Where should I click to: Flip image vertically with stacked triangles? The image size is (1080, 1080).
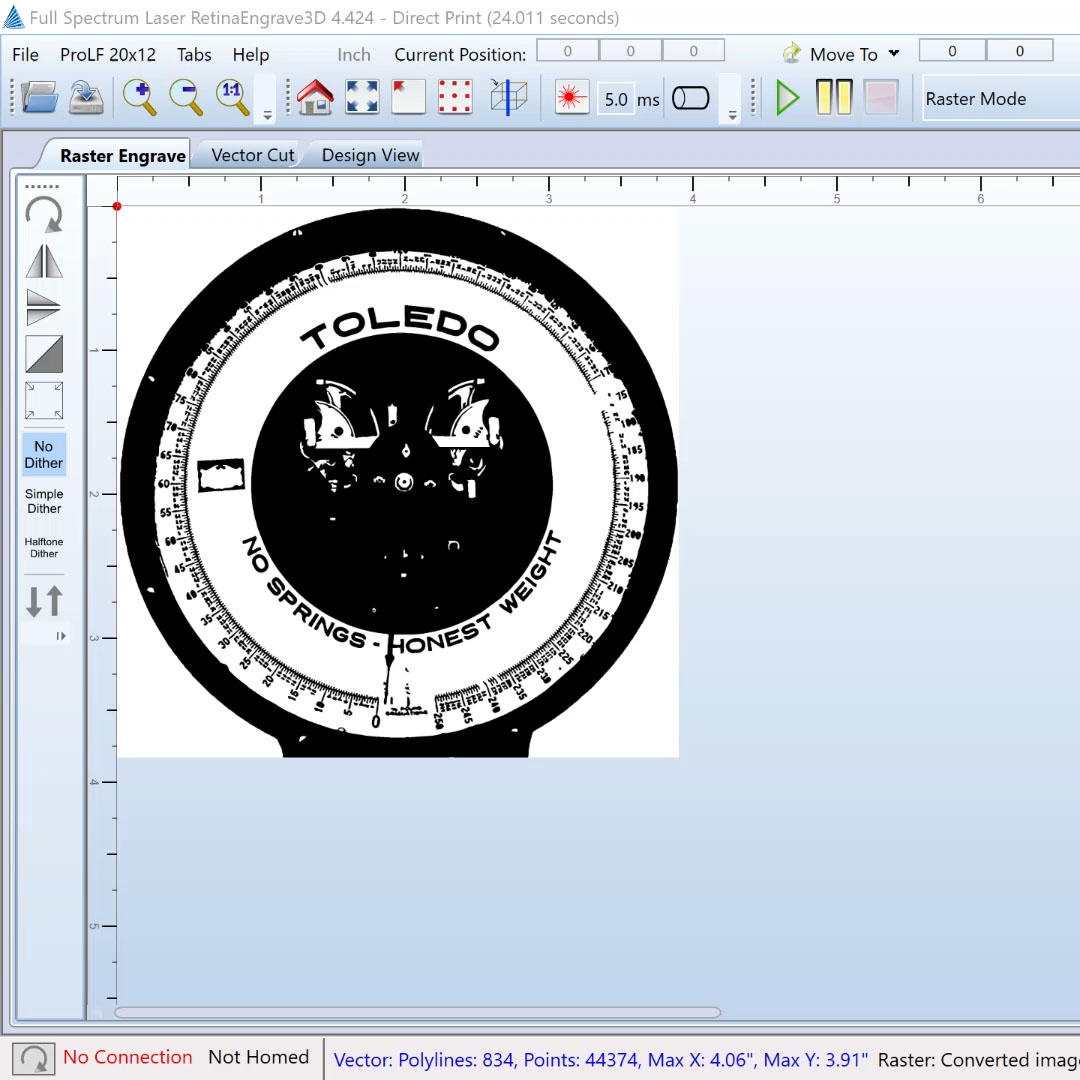coord(44,307)
